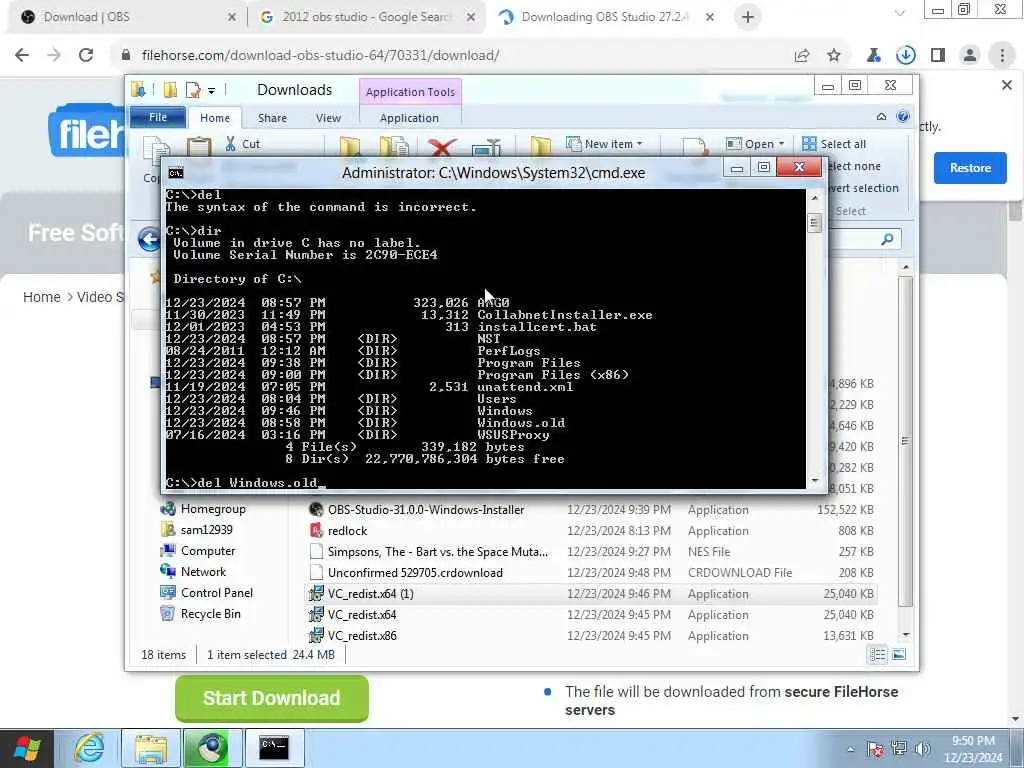Open the quick access toolbar dropdown arrow
This screenshot has width=1024, height=768.
[212, 91]
